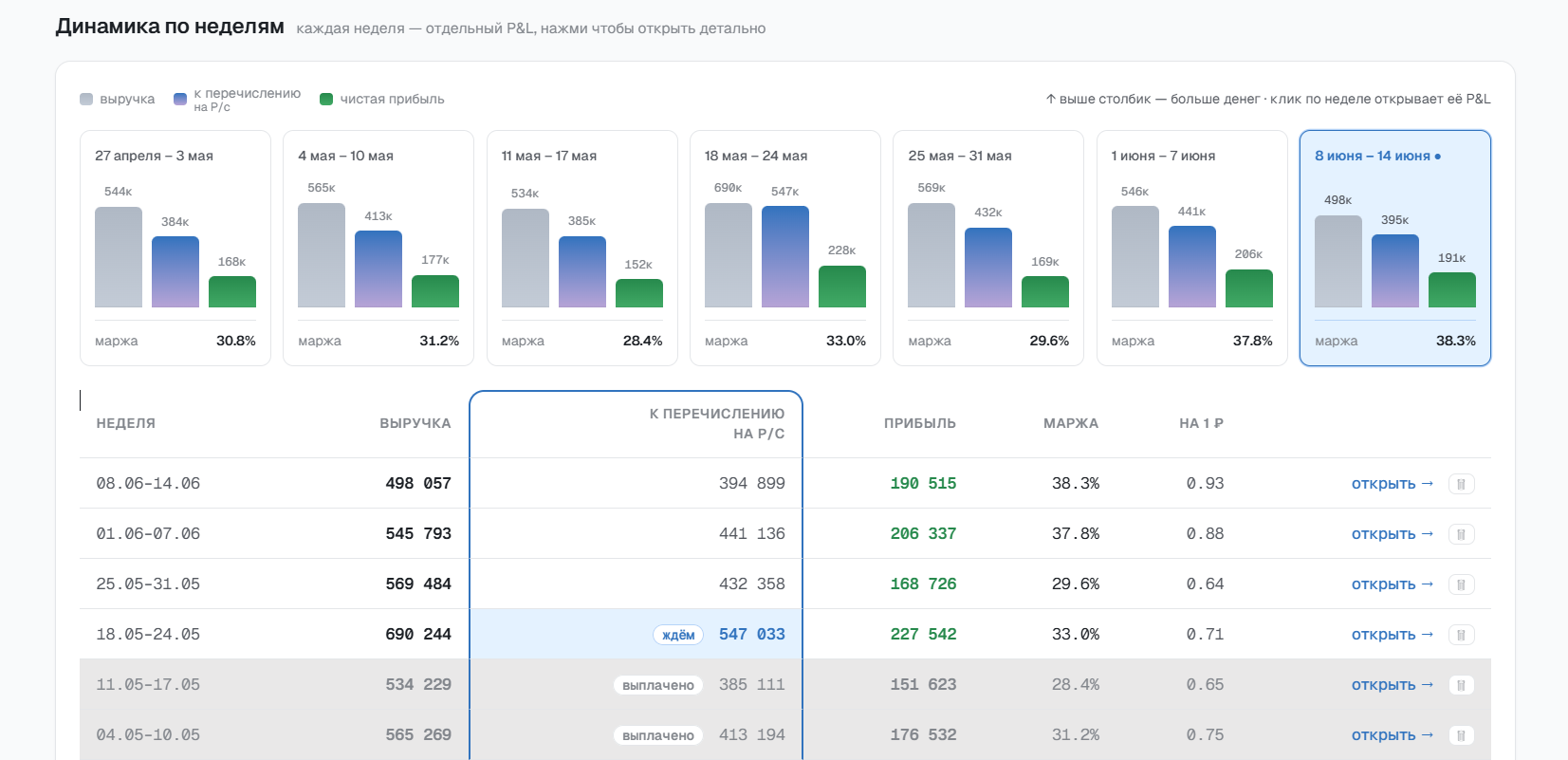The image size is (1568, 760).
Task: Click the green чистая прибыль legend swatch
Action: pos(326,99)
